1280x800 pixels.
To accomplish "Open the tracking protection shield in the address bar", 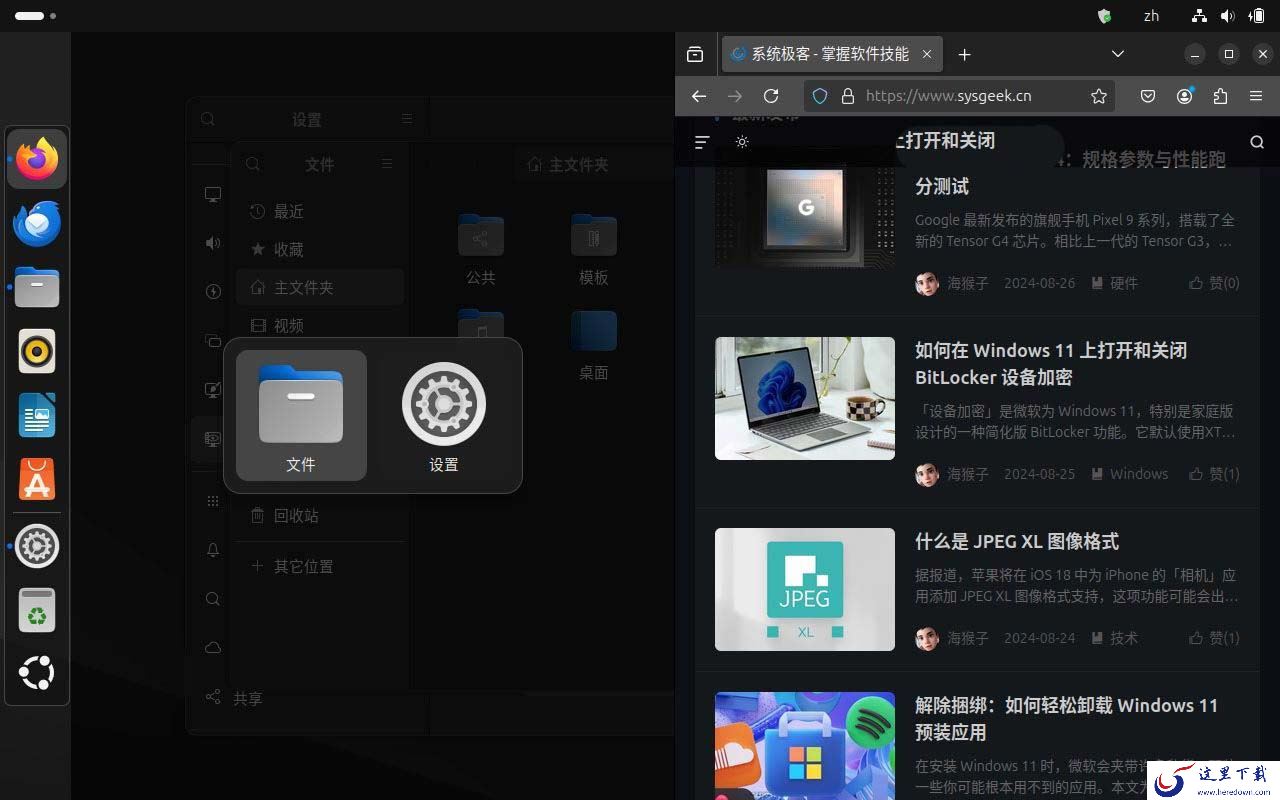I will click(820, 96).
